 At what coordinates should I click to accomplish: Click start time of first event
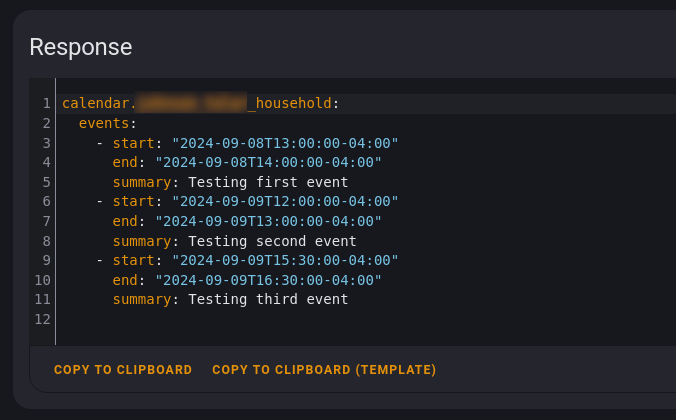(285, 143)
